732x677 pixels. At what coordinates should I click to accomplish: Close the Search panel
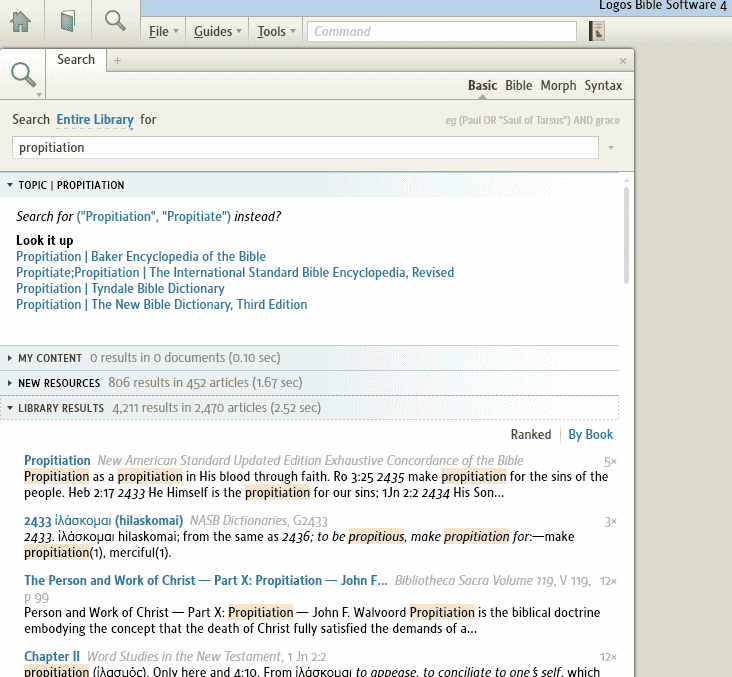click(623, 61)
